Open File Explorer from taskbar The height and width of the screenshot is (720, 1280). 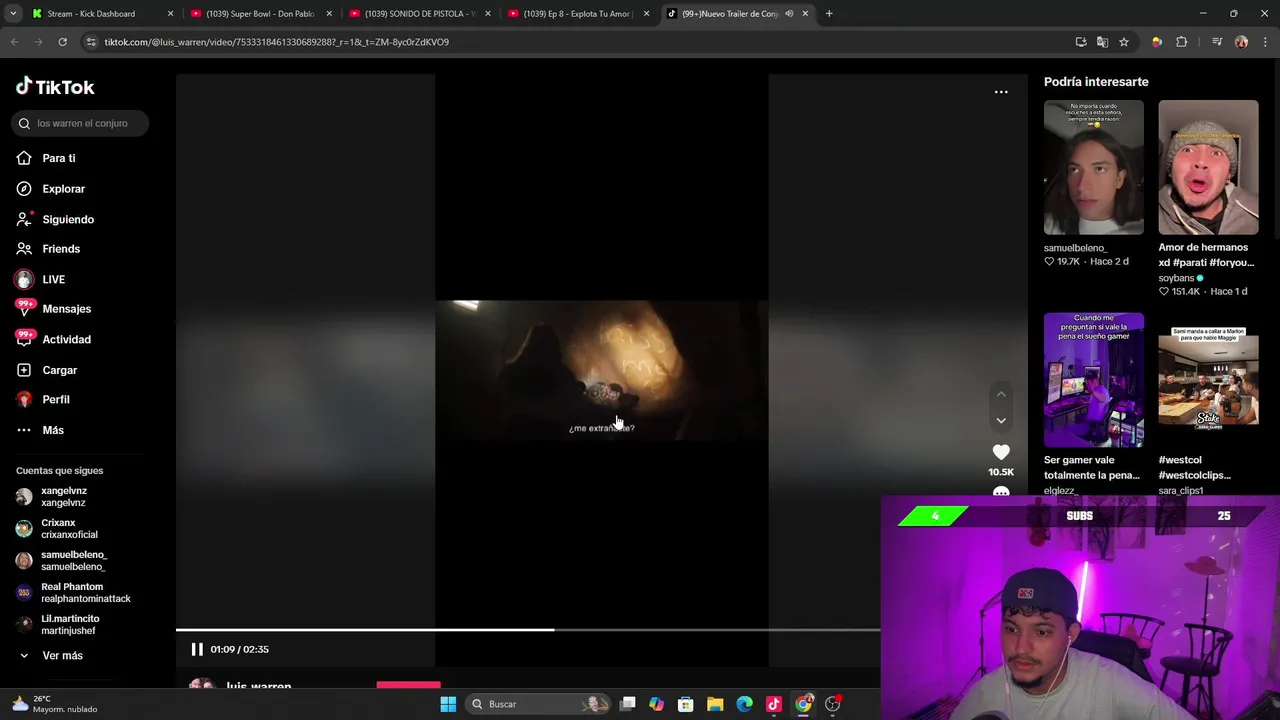tap(715, 704)
